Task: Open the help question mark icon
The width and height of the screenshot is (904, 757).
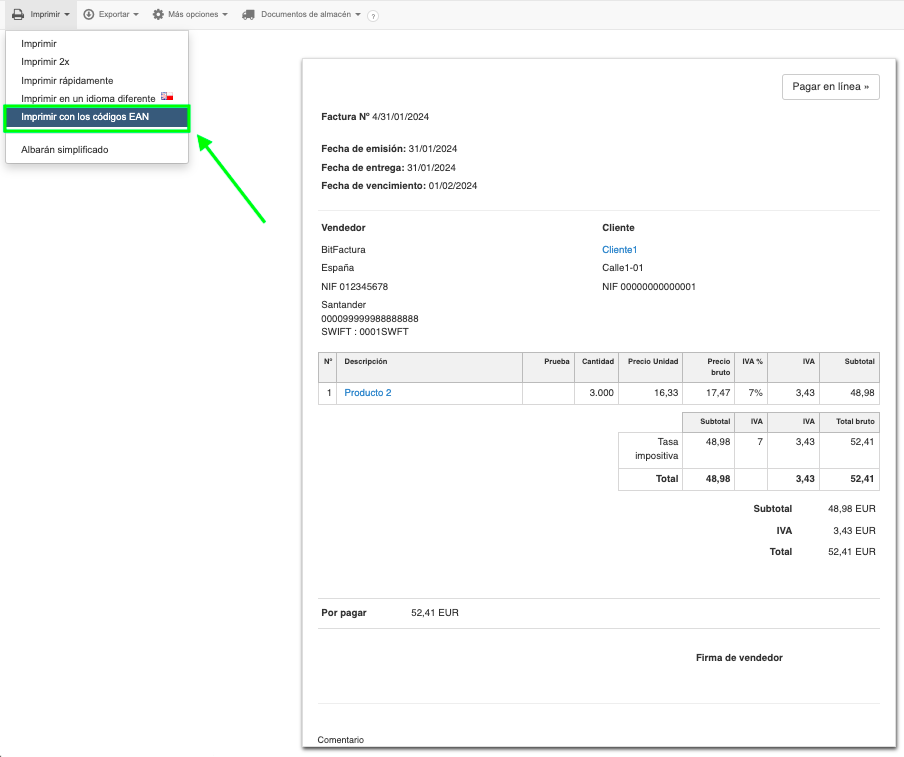Action: [373, 16]
